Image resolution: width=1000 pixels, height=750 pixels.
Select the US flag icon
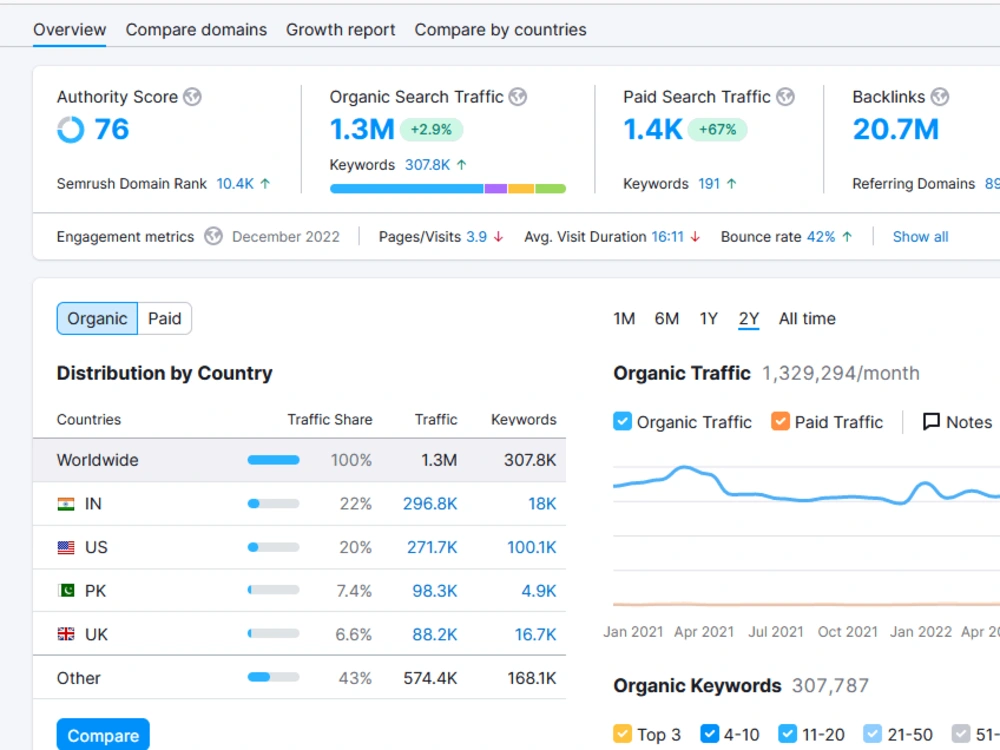66,547
